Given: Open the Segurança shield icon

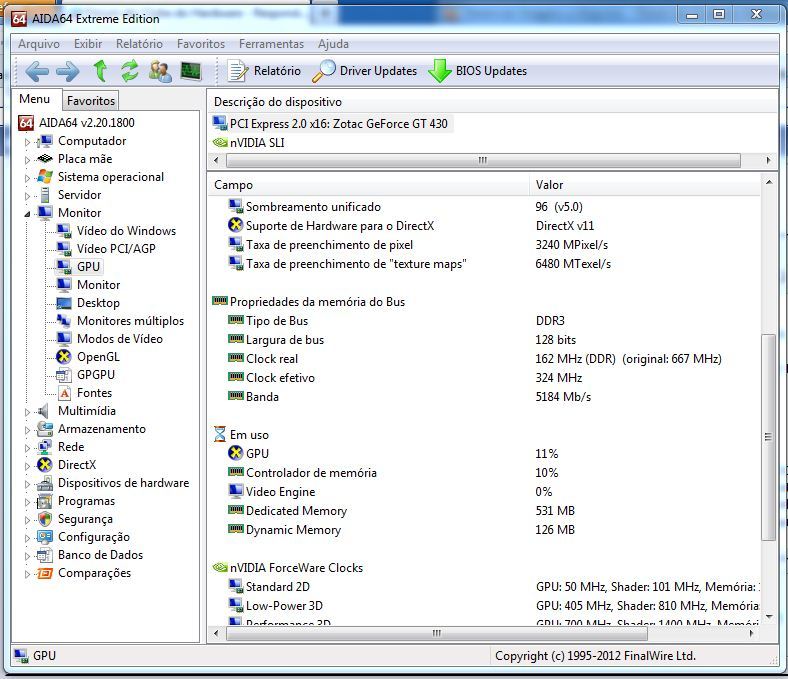Looking at the screenshot, I should point(45,519).
